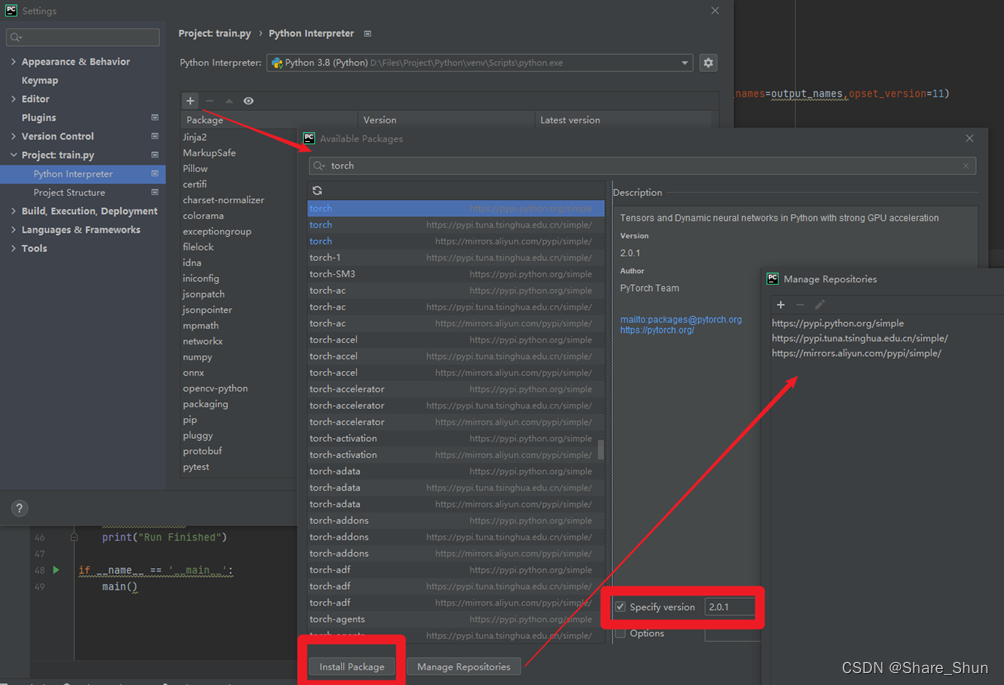Select Plugins in settings tree
The height and width of the screenshot is (685, 1004).
pyautogui.click(x=38, y=118)
